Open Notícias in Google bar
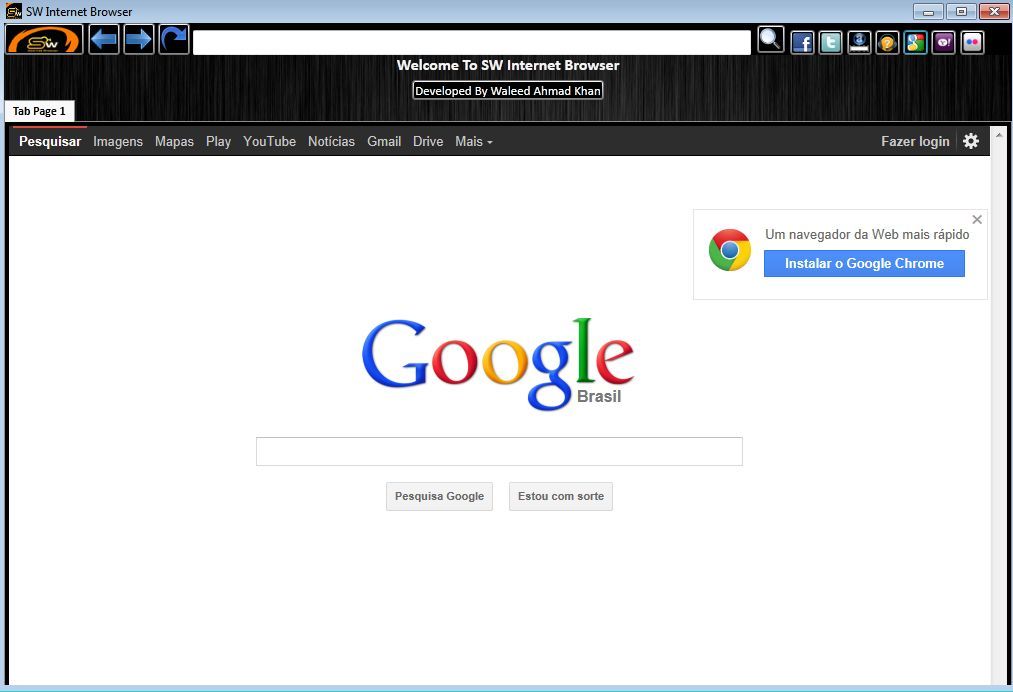The height and width of the screenshot is (692, 1013). (331, 141)
